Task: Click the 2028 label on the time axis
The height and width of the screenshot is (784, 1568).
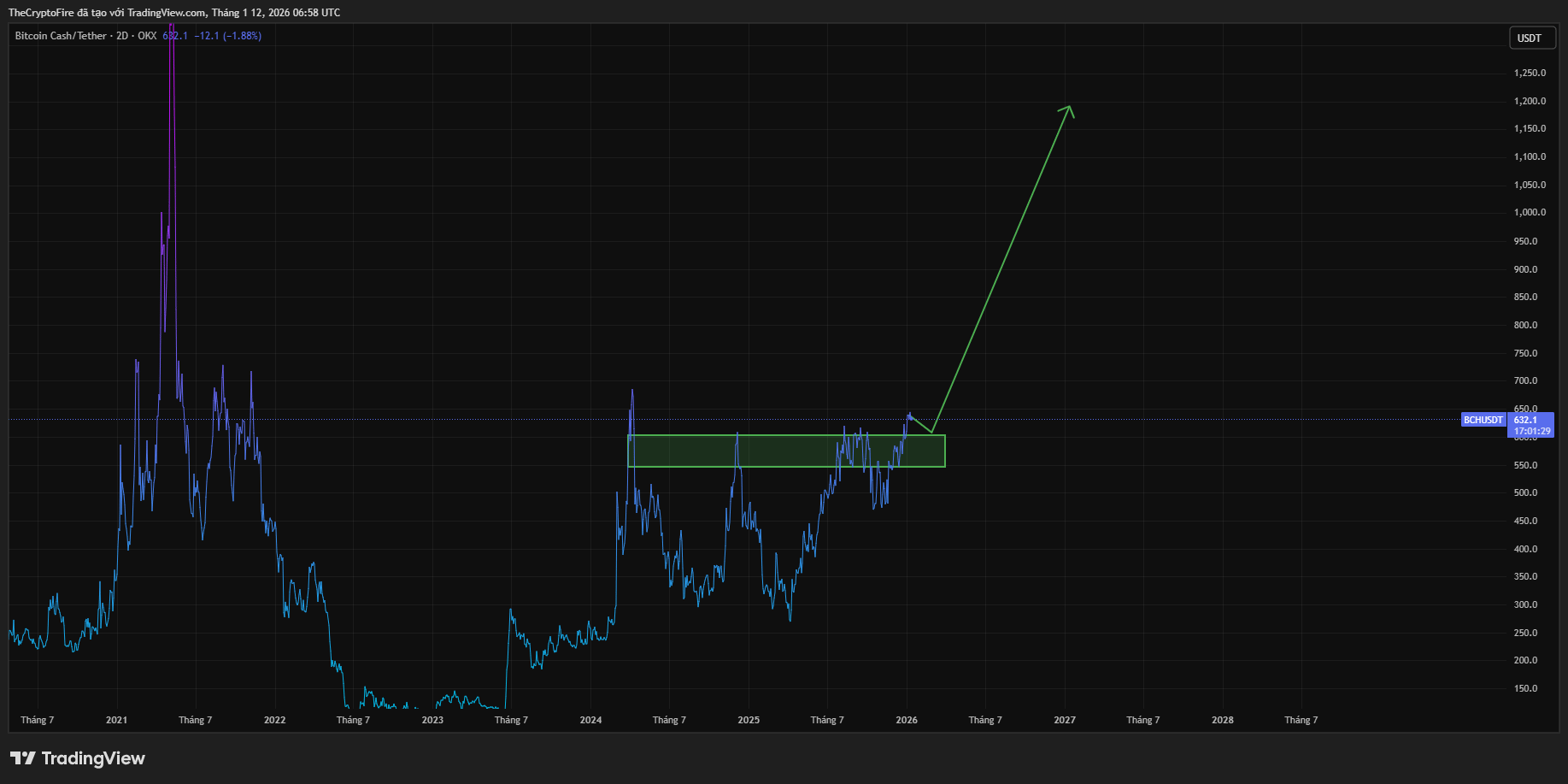Action: click(x=1222, y=720)
